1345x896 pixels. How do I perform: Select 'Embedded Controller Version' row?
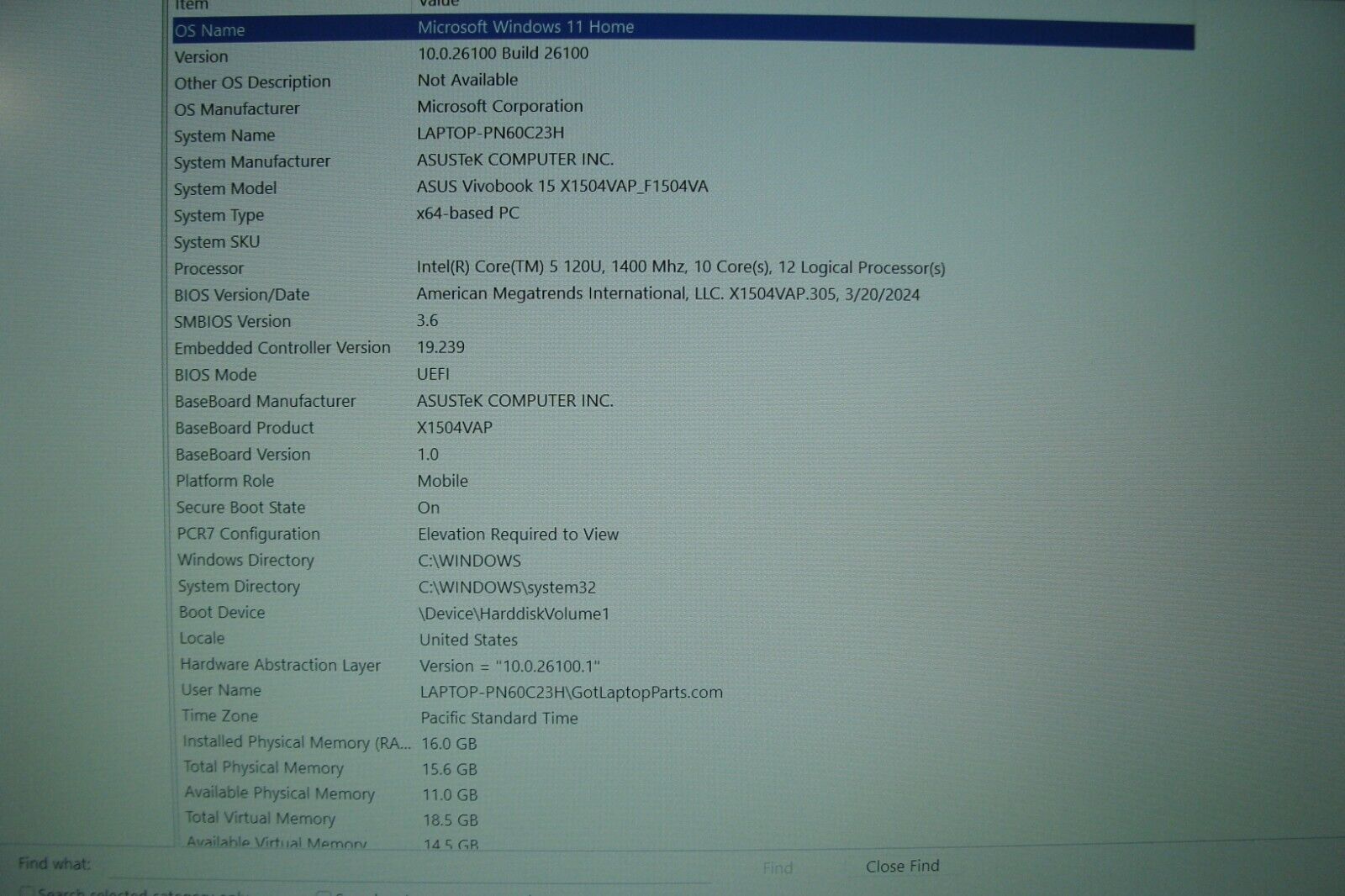282,348
